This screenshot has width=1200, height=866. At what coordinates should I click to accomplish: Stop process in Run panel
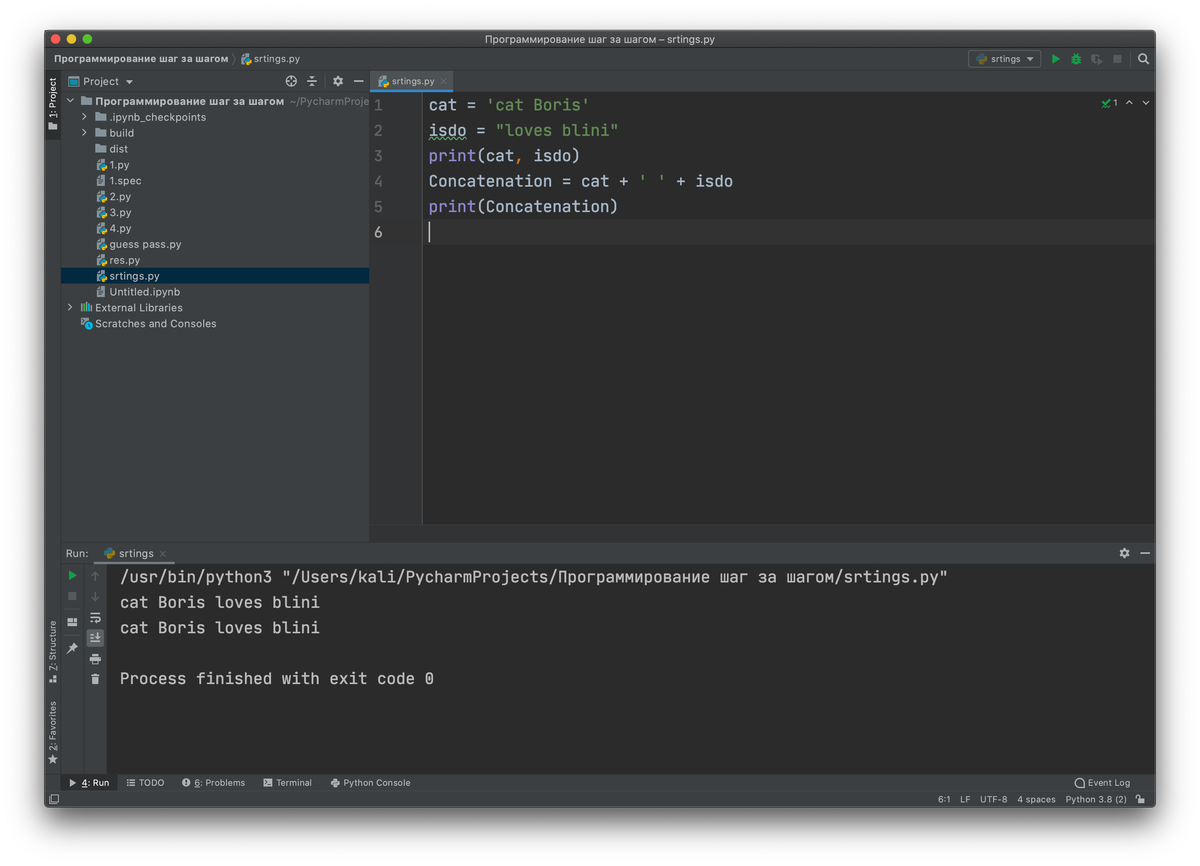(x=72, y=596)
